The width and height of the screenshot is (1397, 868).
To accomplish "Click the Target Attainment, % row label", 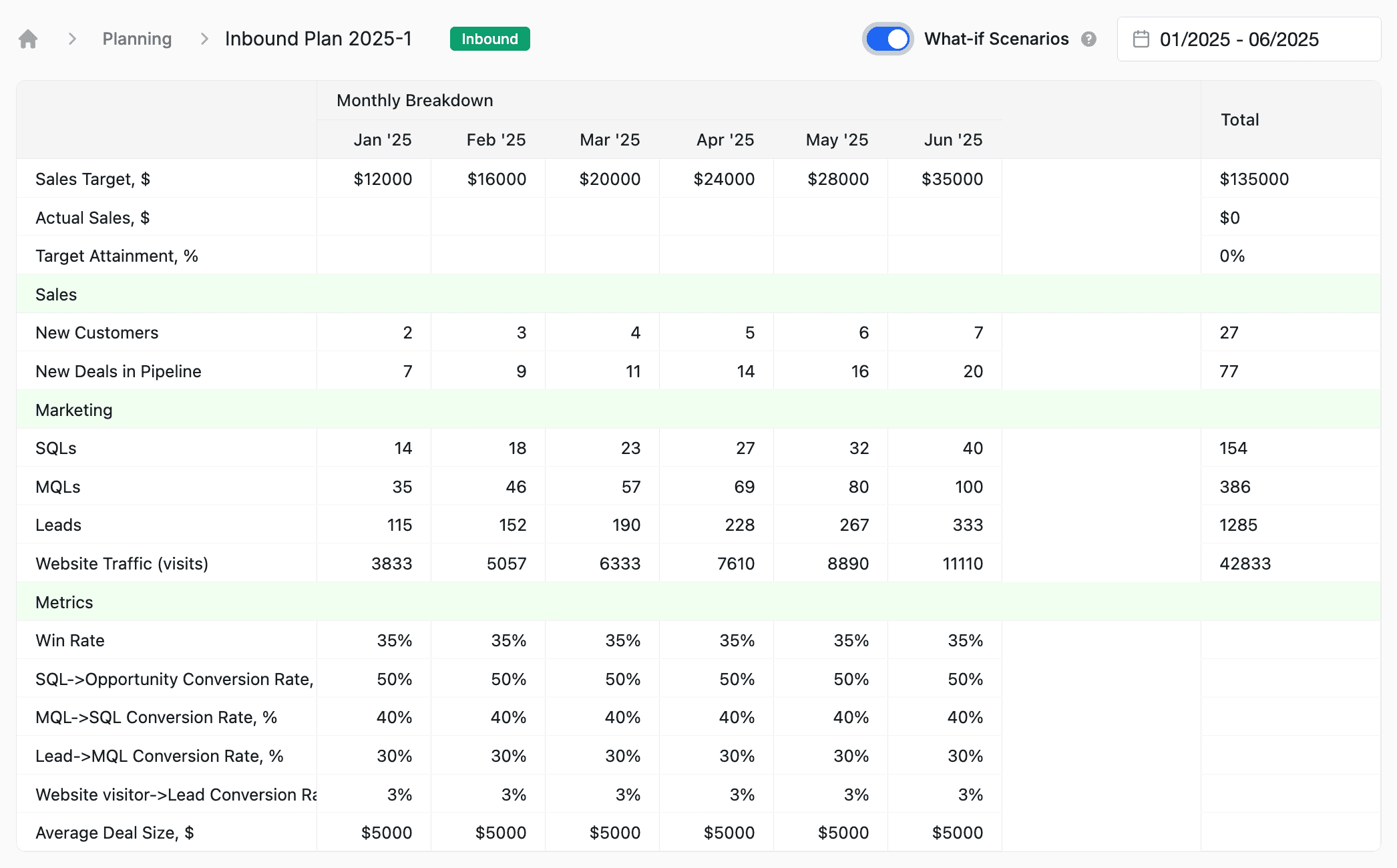I will pyautogui.click(x=117, y=256).
